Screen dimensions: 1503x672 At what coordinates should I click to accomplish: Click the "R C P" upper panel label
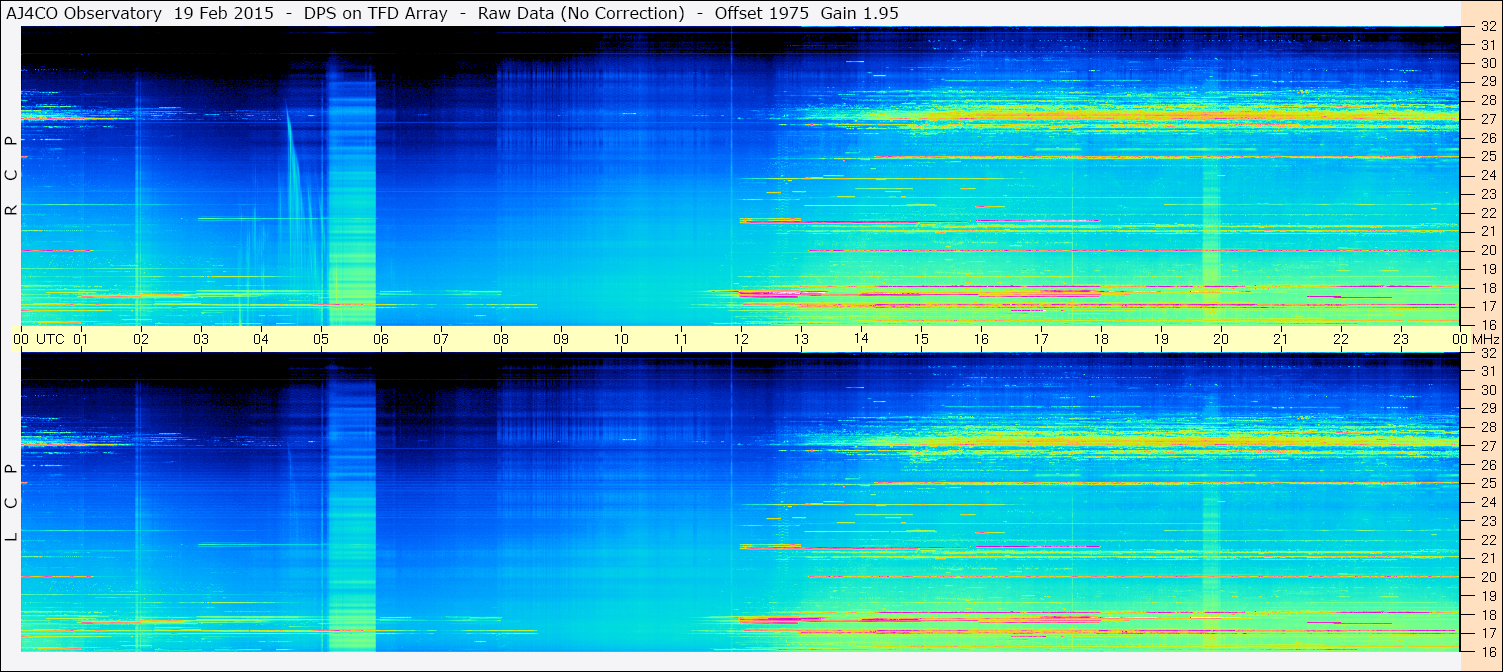(x=11, y=176)
